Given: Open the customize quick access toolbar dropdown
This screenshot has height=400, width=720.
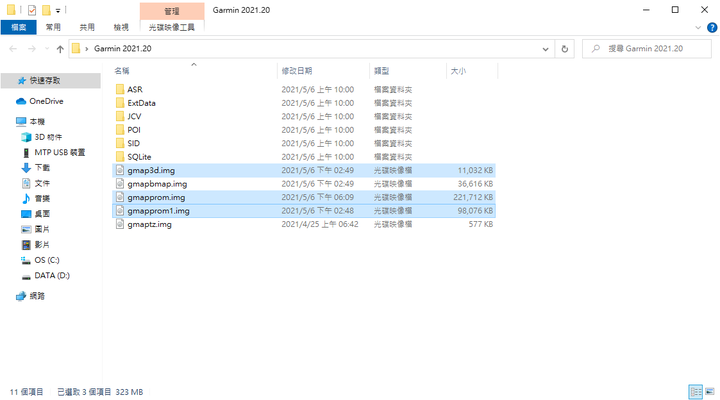Looking at the screenshot, I should [58, 10].
